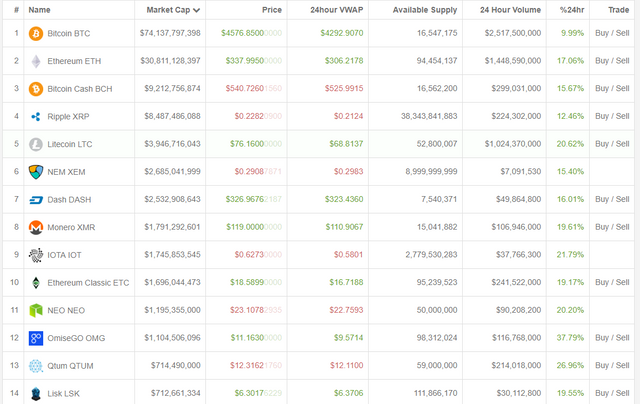Open the Ripple XRP name link

[x=68, y=117]
